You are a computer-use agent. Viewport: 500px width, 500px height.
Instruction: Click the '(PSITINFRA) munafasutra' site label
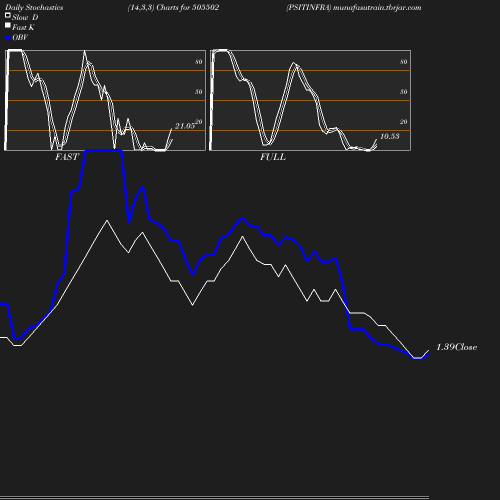(x=354, y=8)
